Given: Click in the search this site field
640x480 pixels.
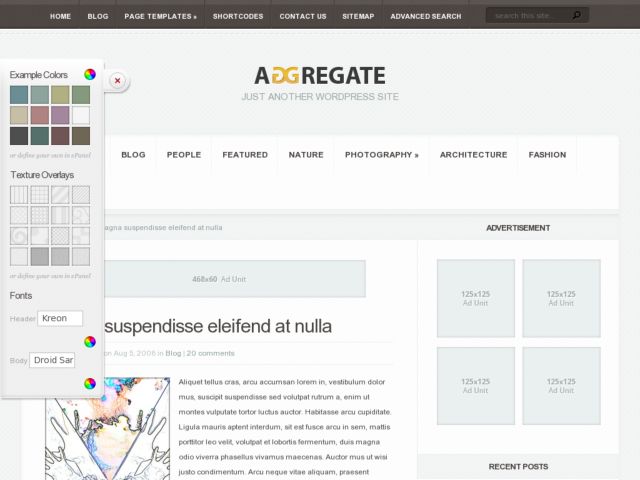Looking at the screenshot, I should [x=528, y=16].
